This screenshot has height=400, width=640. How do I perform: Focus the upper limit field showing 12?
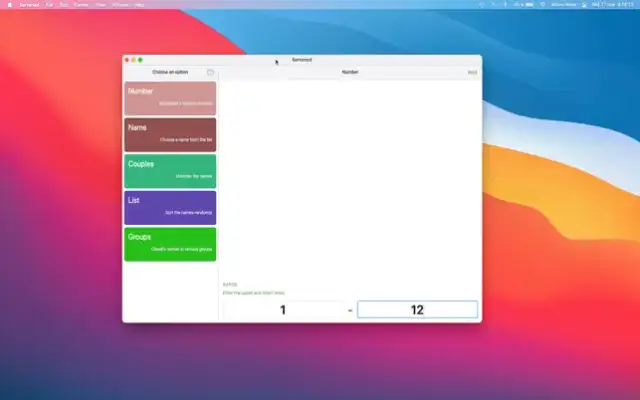[x=417, y=309]
